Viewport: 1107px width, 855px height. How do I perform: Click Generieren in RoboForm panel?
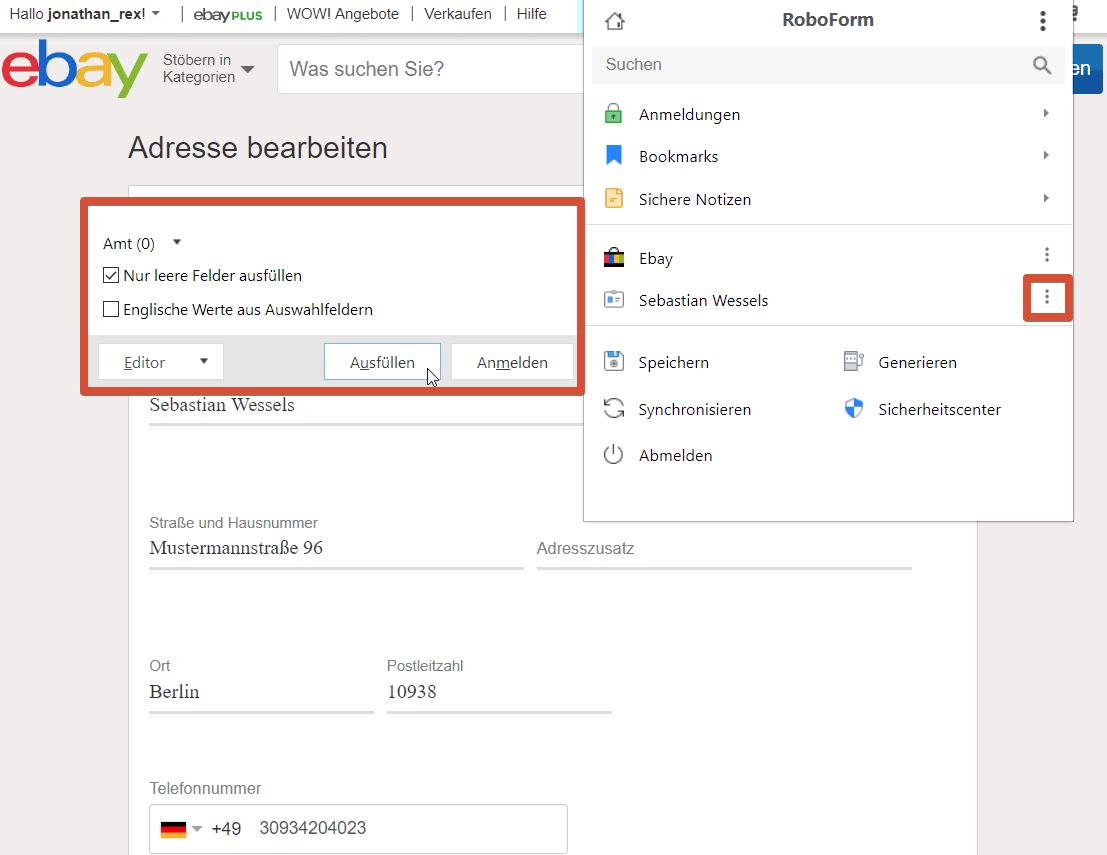pos(917,362)
